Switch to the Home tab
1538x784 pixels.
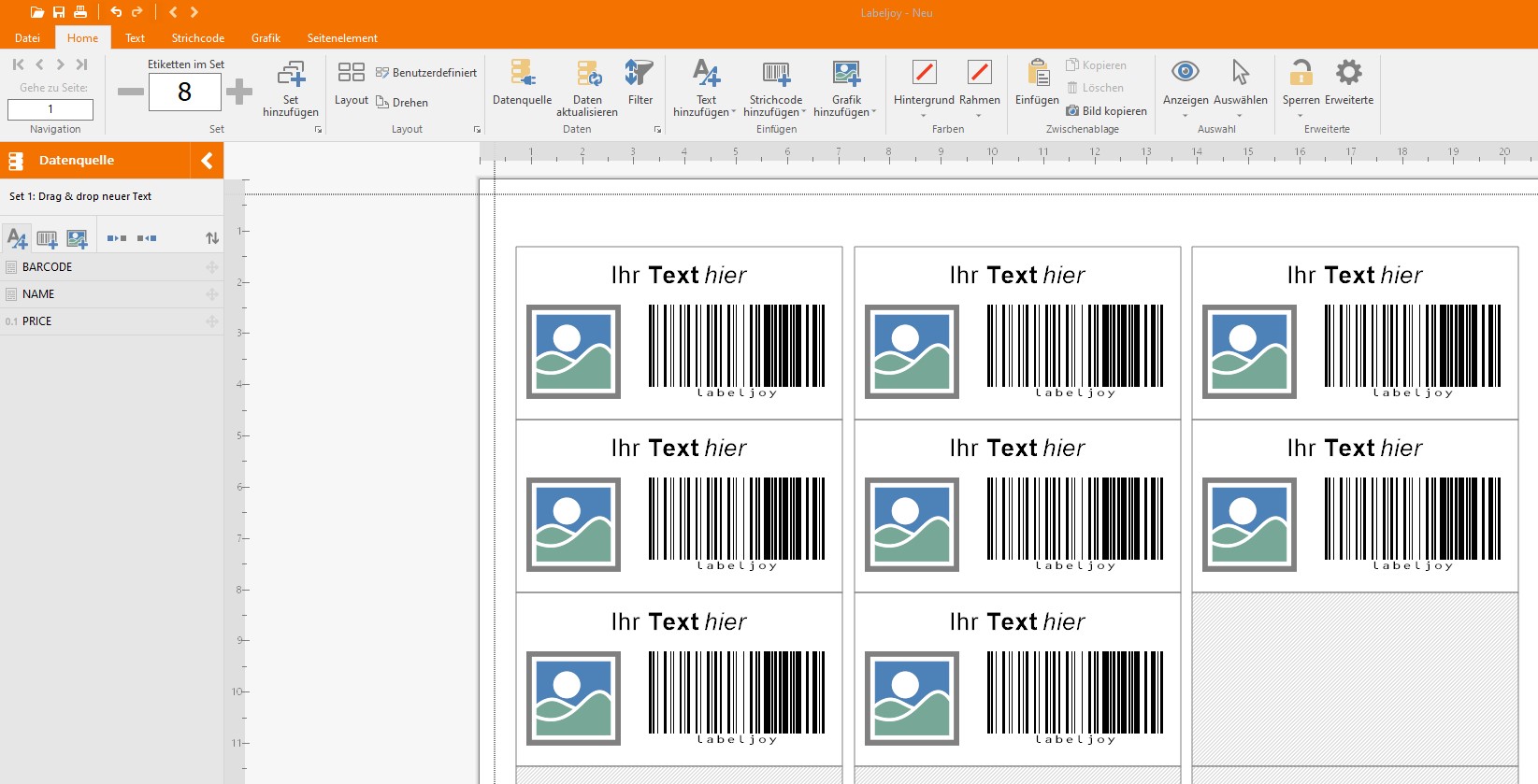(82, 38)
